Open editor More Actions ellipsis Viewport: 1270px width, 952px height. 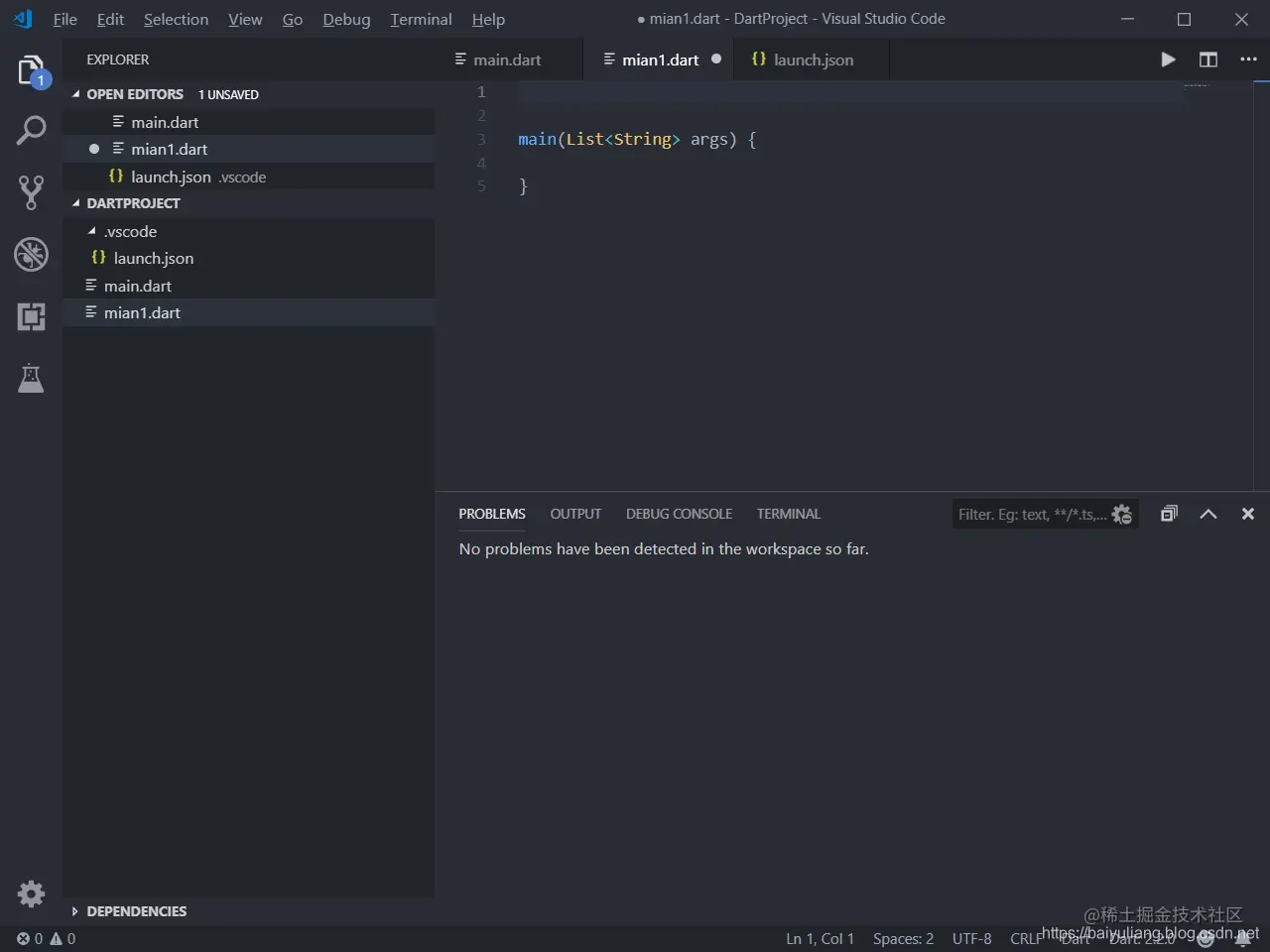1248,59
